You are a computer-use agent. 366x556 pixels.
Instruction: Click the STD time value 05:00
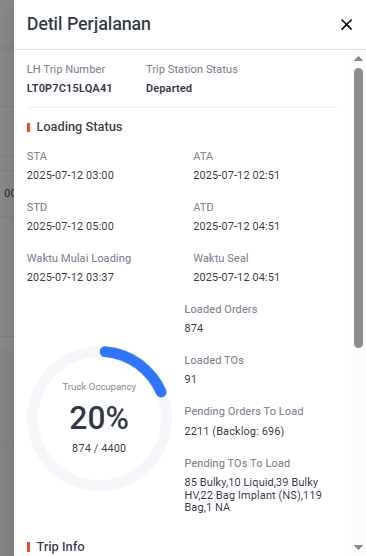(71, 226)
